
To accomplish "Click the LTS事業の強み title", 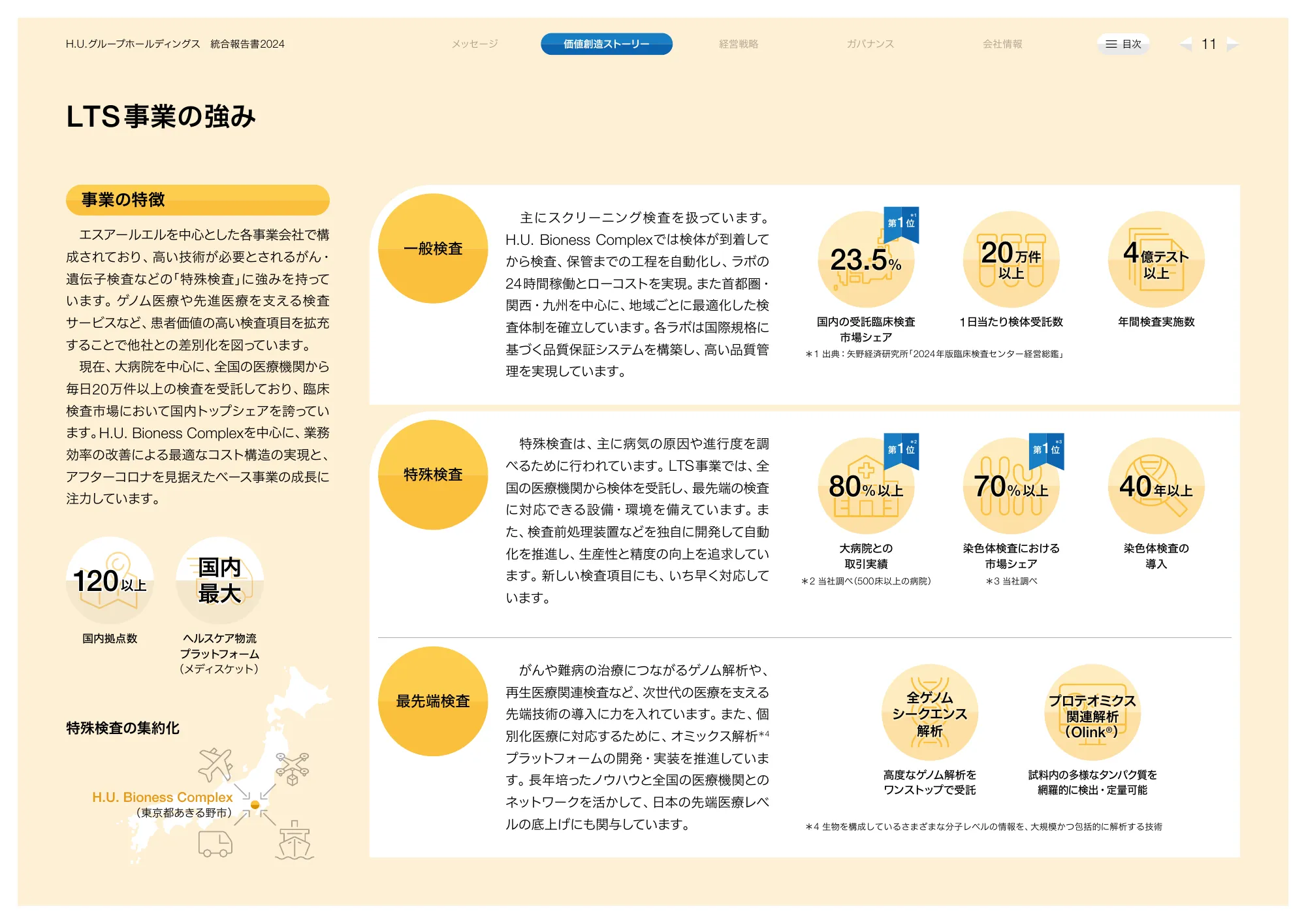I will coord(161,117).
